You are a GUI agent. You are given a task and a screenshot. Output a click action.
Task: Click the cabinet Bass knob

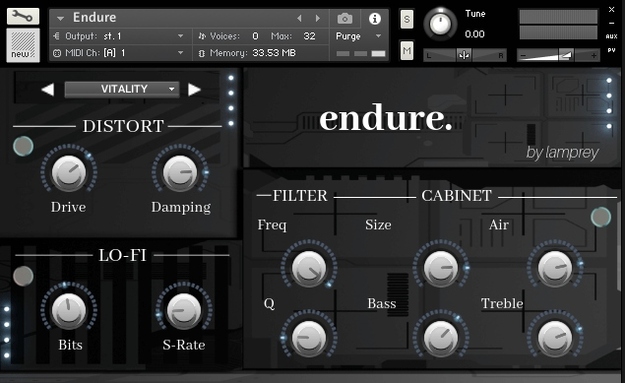click(440, 338)
